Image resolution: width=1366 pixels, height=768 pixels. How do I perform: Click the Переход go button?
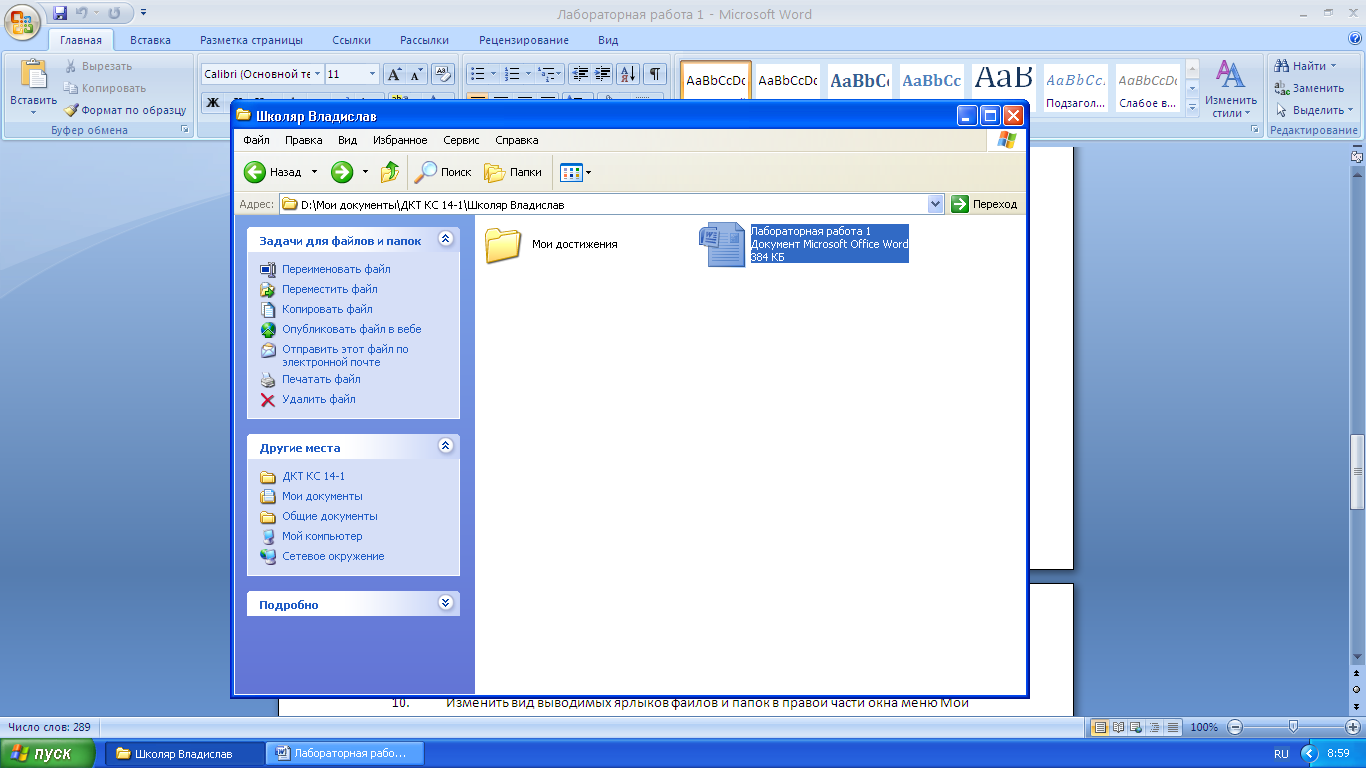point(985,204)
